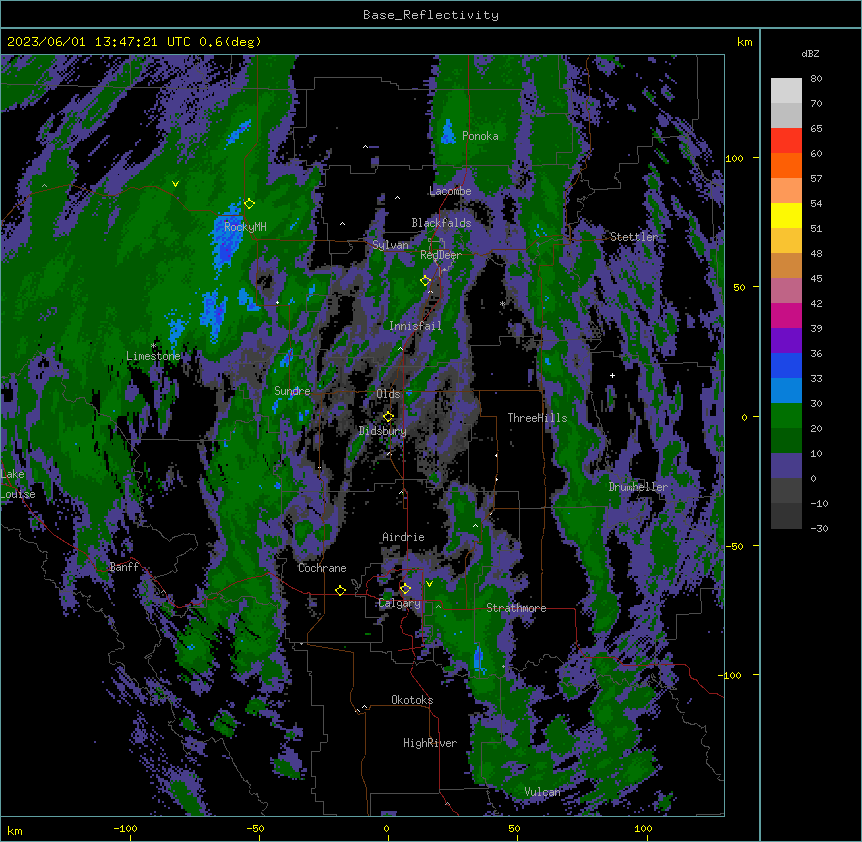Click the yellow diamond marker near RockyMH
The height and width of the screenshot is (842, 862).
(x=250, y=204)
